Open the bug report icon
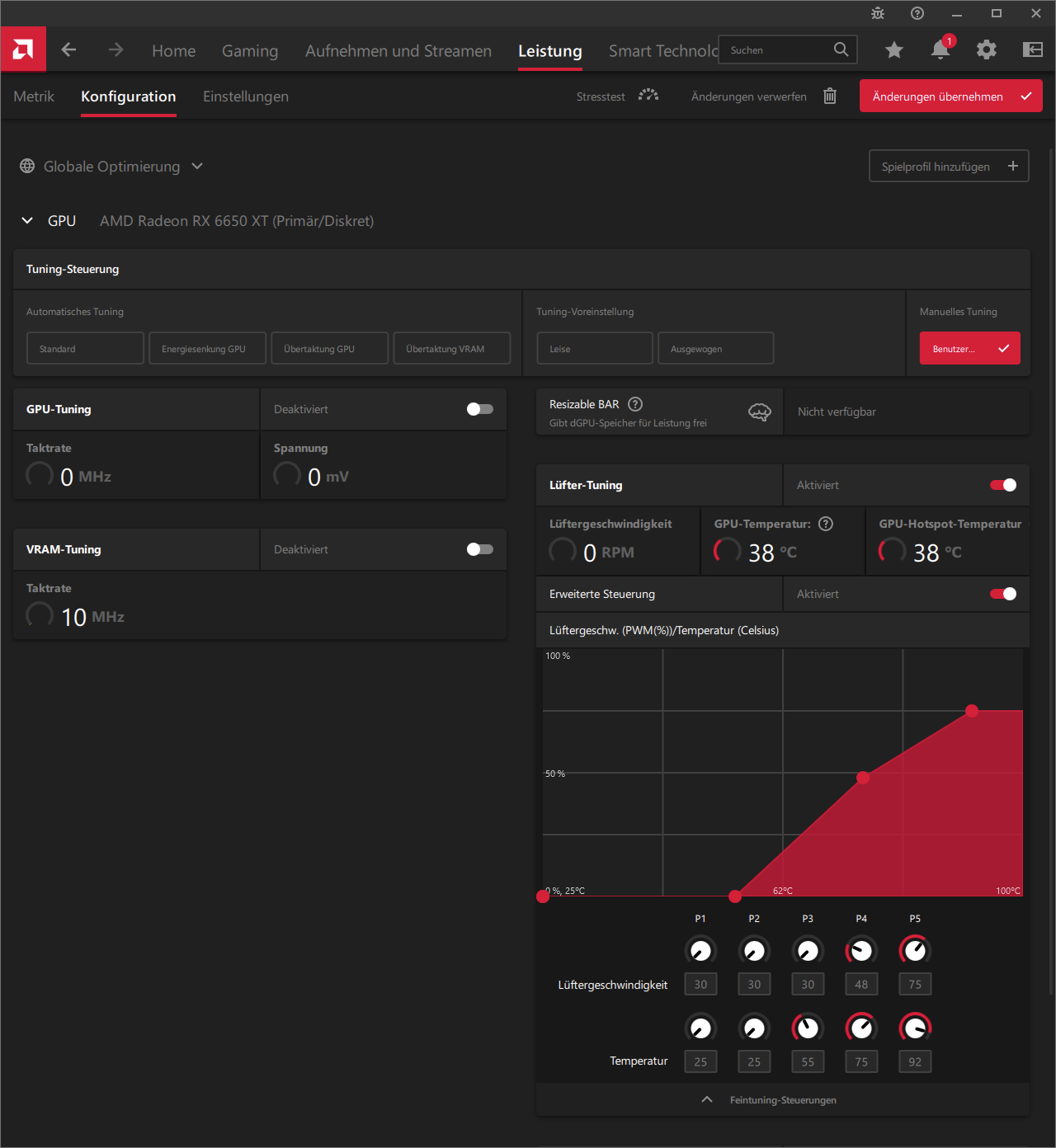 click(878, 13)
